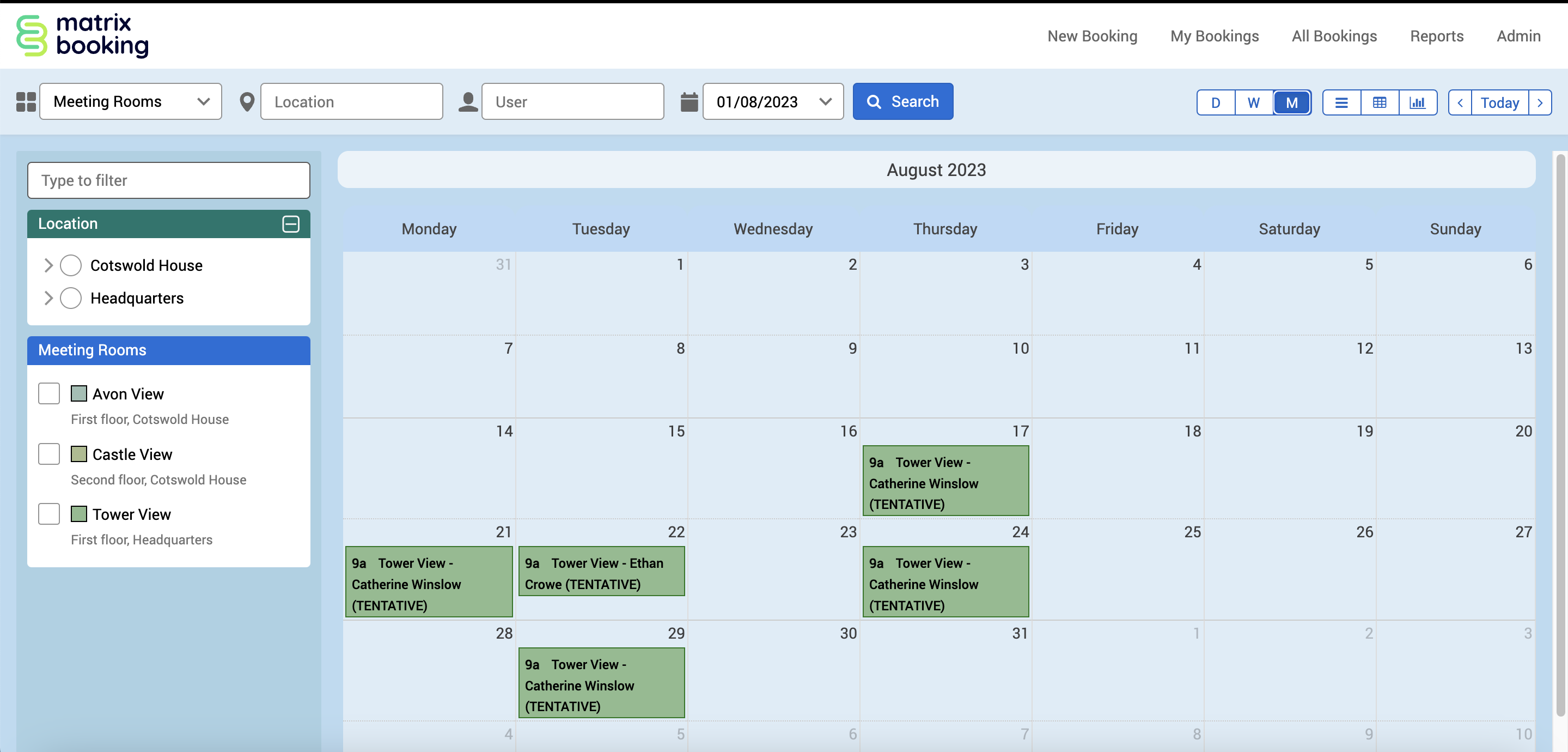Click the user silhouette icon
Viewport: 1568px width, 752px height.
[467, 102]
